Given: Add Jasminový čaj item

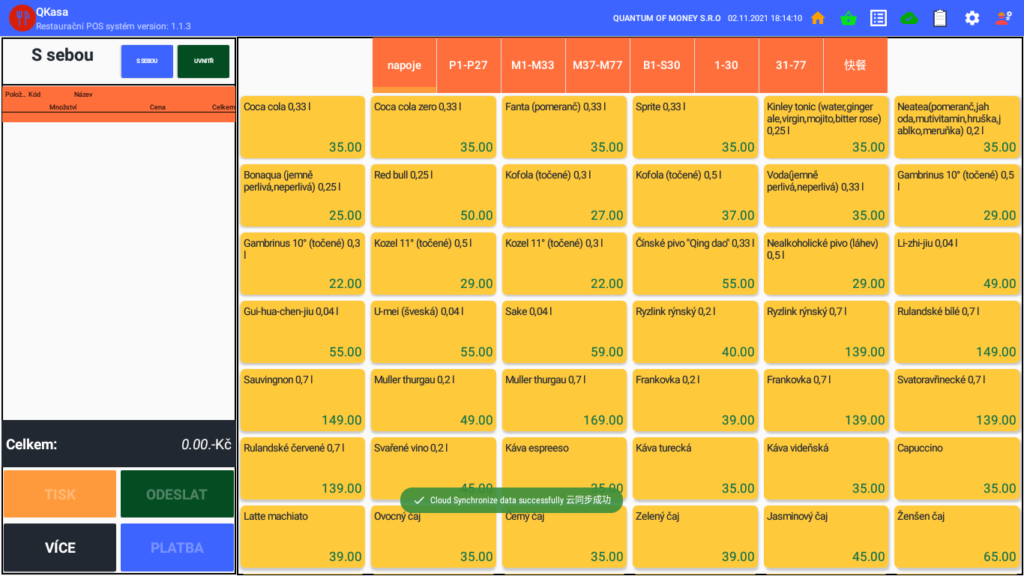Looking at the screenshot, I should 826,537.
